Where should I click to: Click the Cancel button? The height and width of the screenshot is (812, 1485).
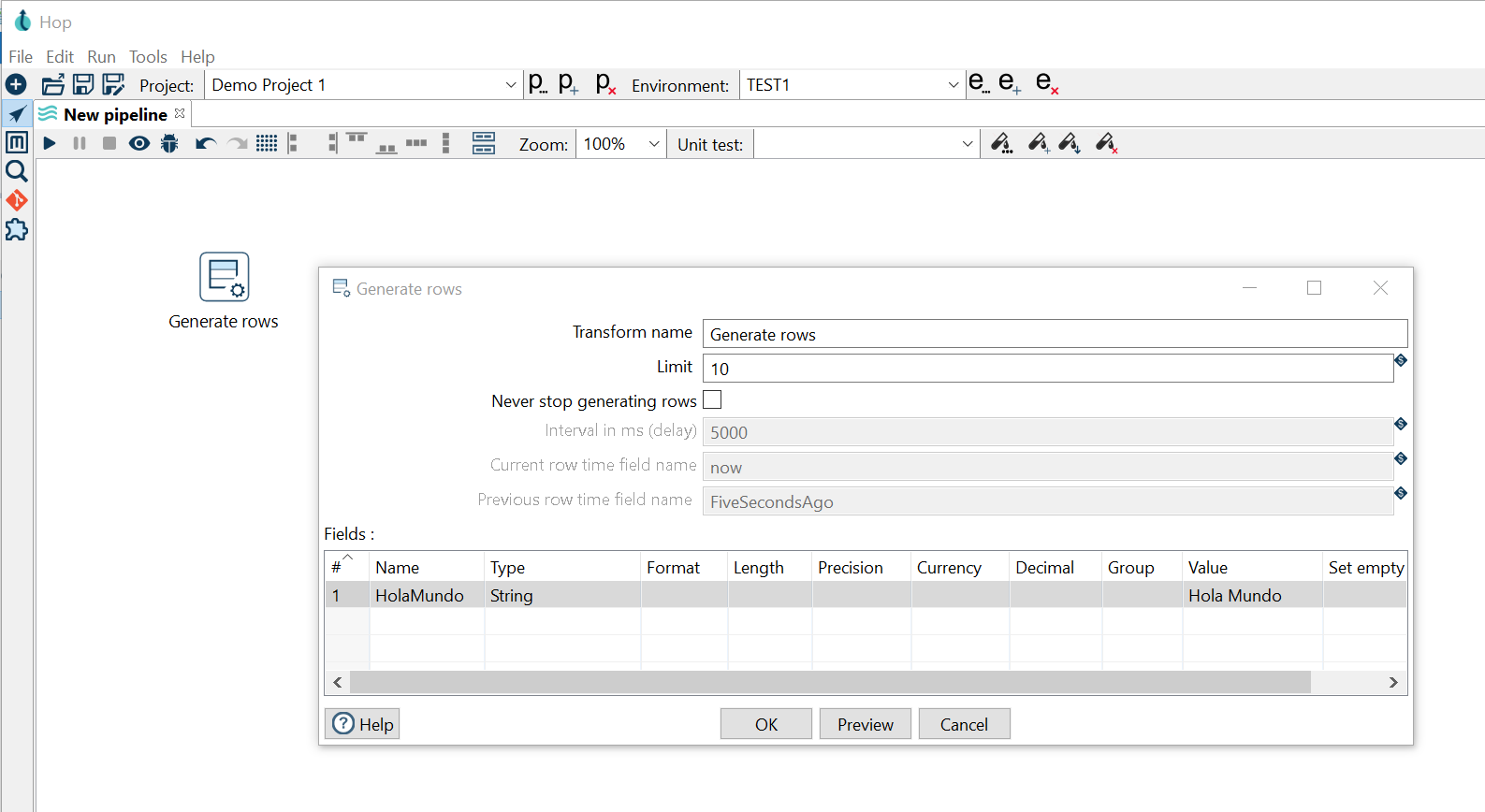point(964,724)
